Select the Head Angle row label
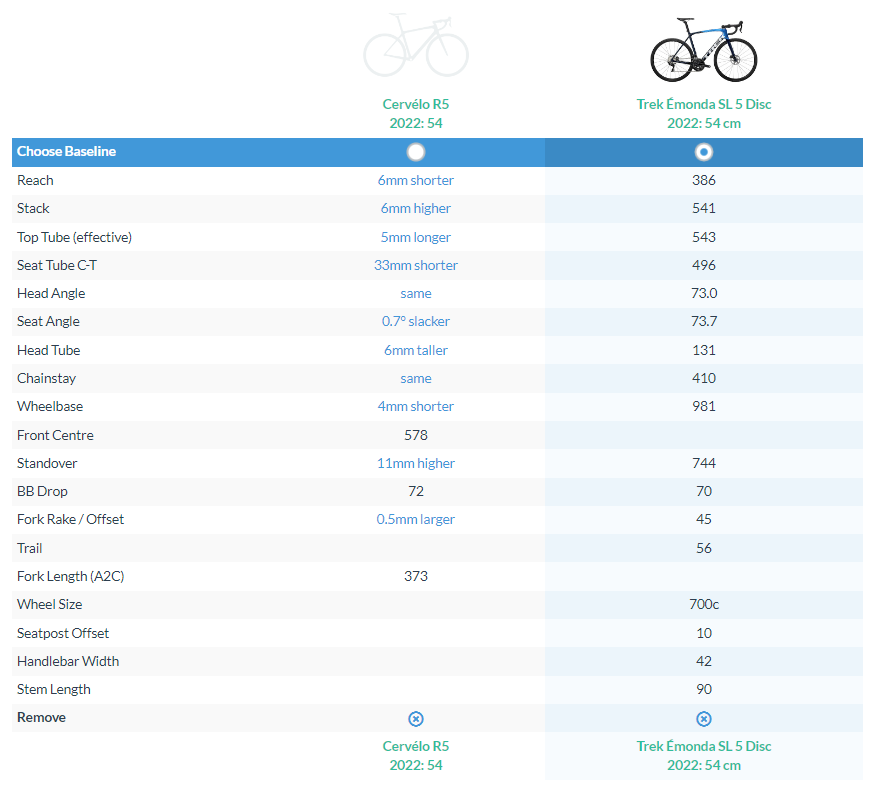869x800 pixels. pyautogui.click(x=51, y=293)
